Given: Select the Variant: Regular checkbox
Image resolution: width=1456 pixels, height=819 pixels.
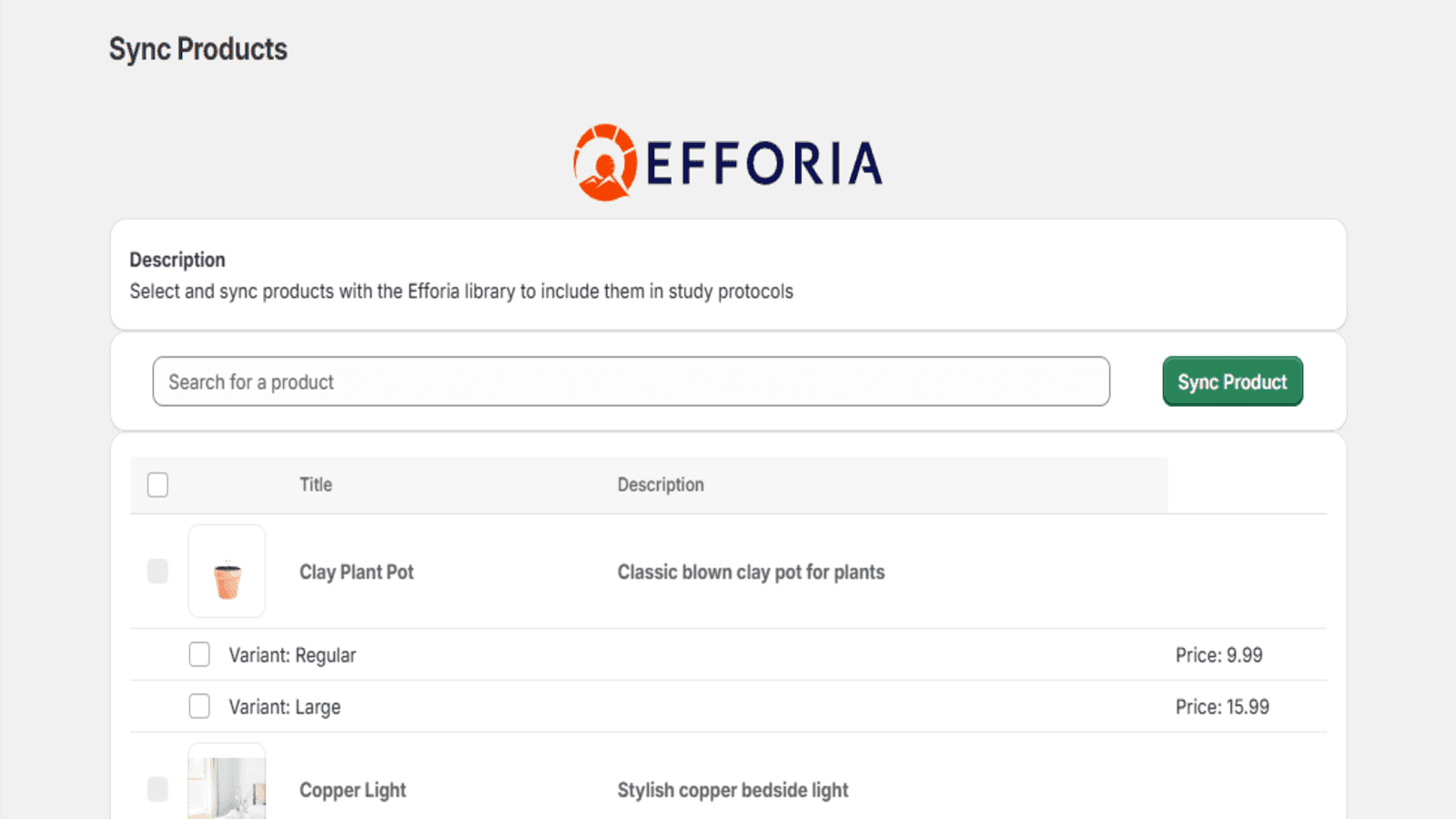Looking at the screenshot, I should click(x=199, y=654).
